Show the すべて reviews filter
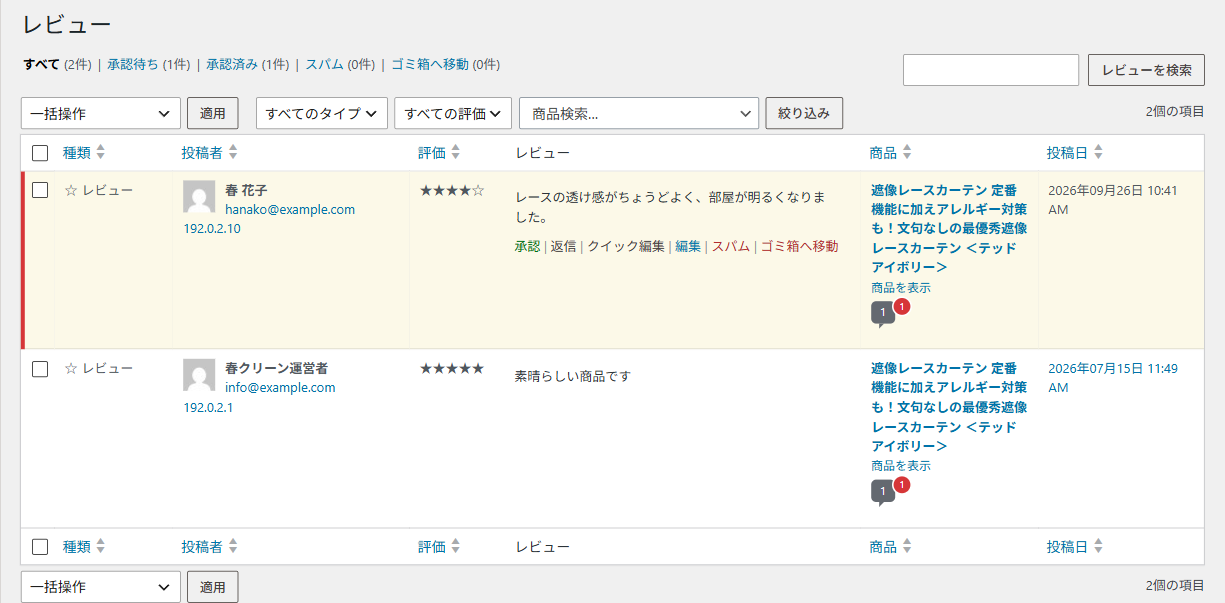1225x603 pixels. [x=42, y=64]
